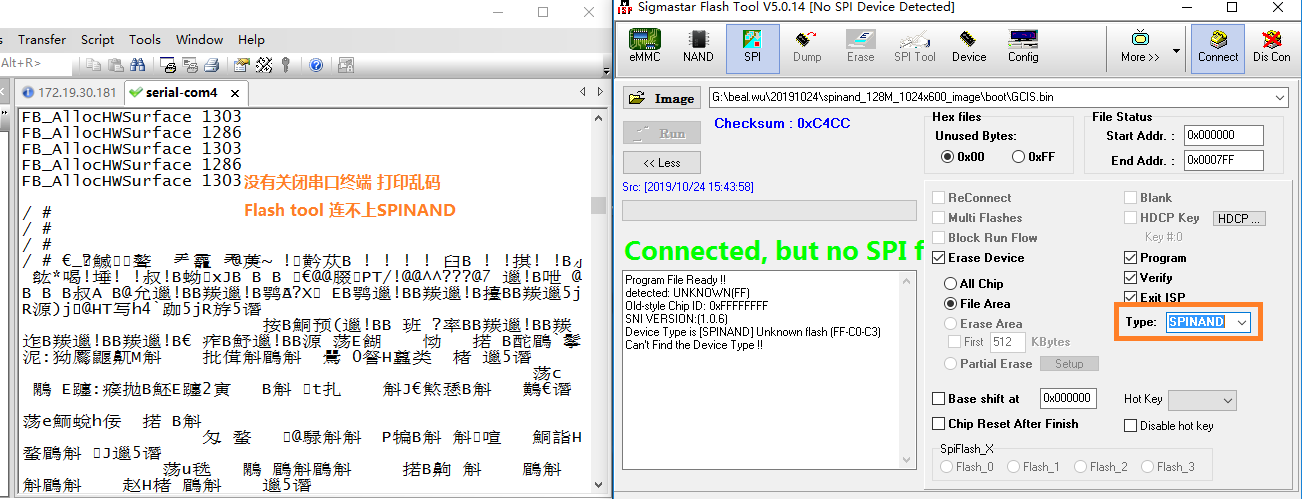This screenshot has height=499, width=1302.
Task: Open the Tools menu
Action: pyautogui.click(x=144, y=40)
